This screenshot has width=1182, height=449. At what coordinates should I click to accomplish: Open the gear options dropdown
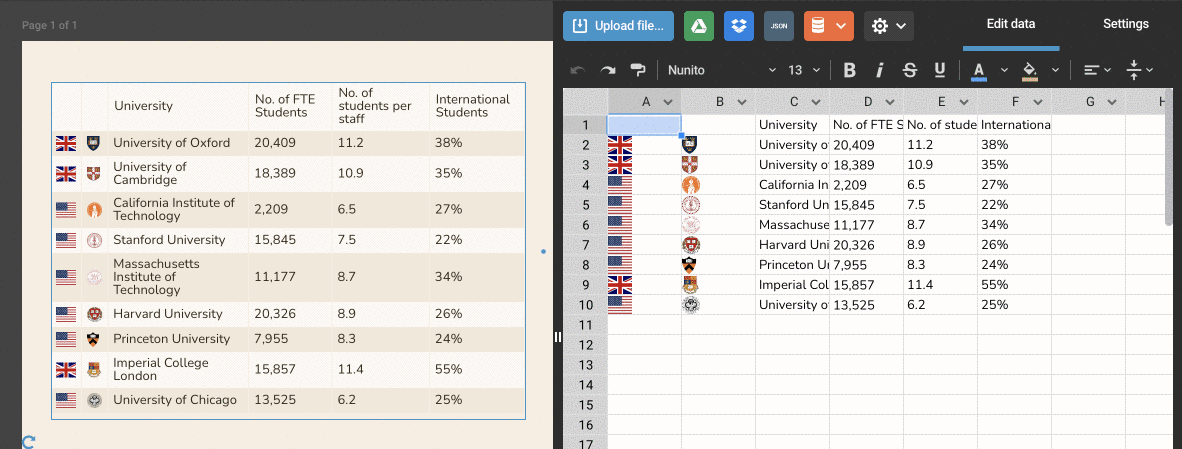point(889,26)
